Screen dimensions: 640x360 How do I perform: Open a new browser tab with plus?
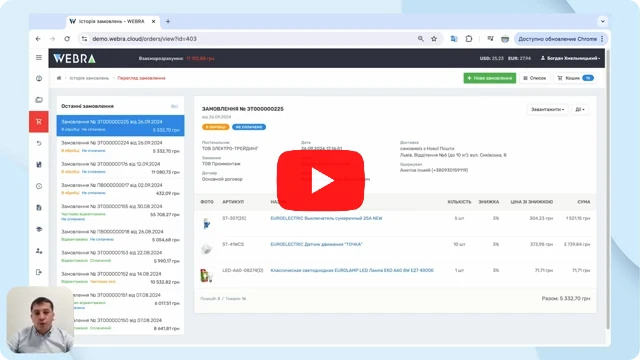click(x=168, y=21)
